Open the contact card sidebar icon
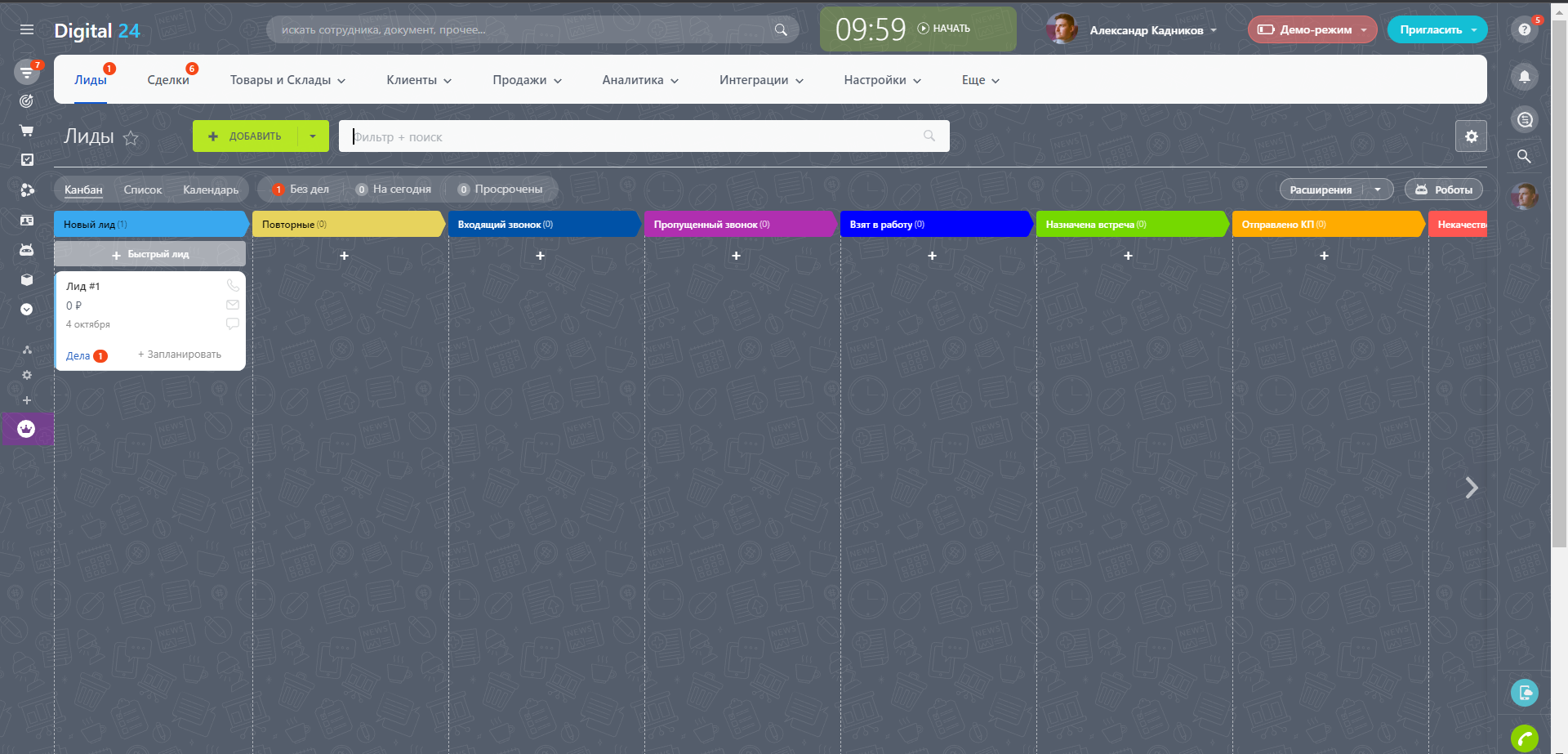 (x=27, y=221)
